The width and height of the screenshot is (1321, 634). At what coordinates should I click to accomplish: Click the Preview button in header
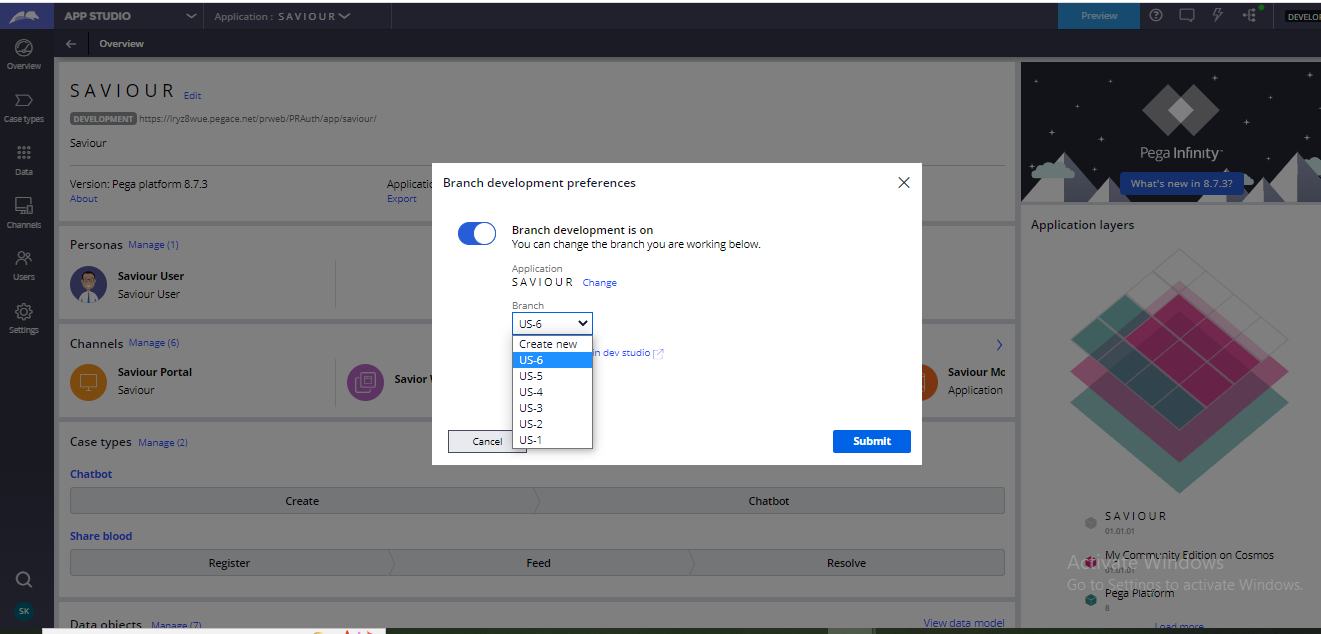pos(1099,16)
